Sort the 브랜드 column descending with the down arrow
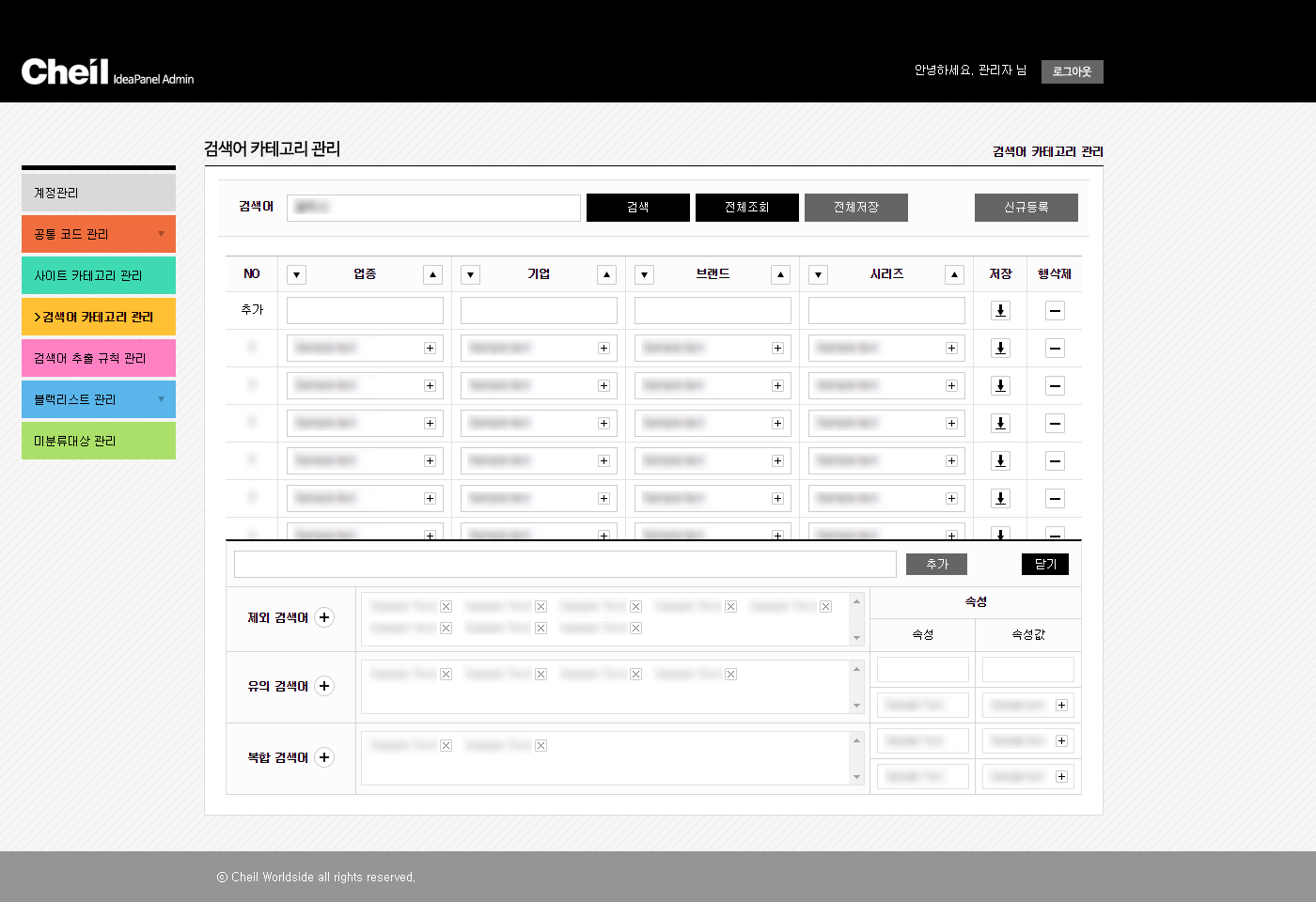The height and width of the screenshot is (902, 1316). tap(644, 274)
